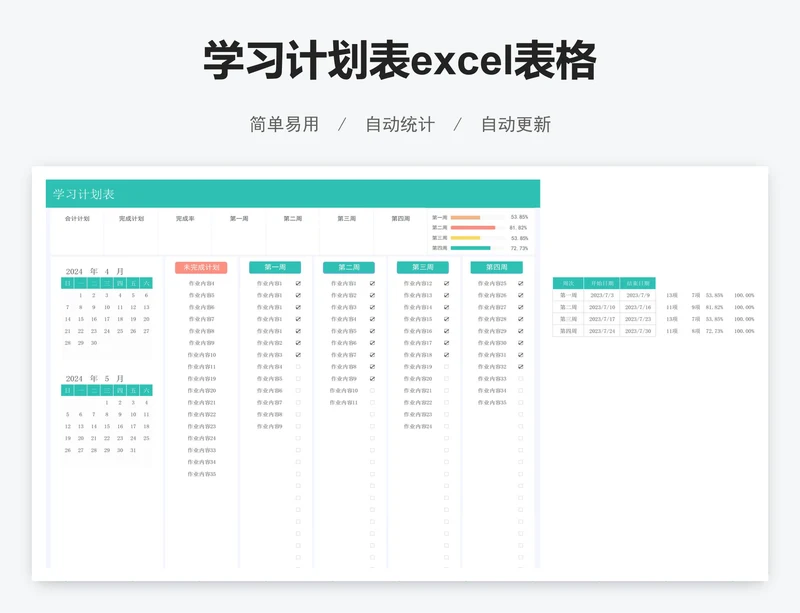Tick 作业内容9 checkbox in 第一周 column
This screenshot has width=800, height=613.
(298, 426)
